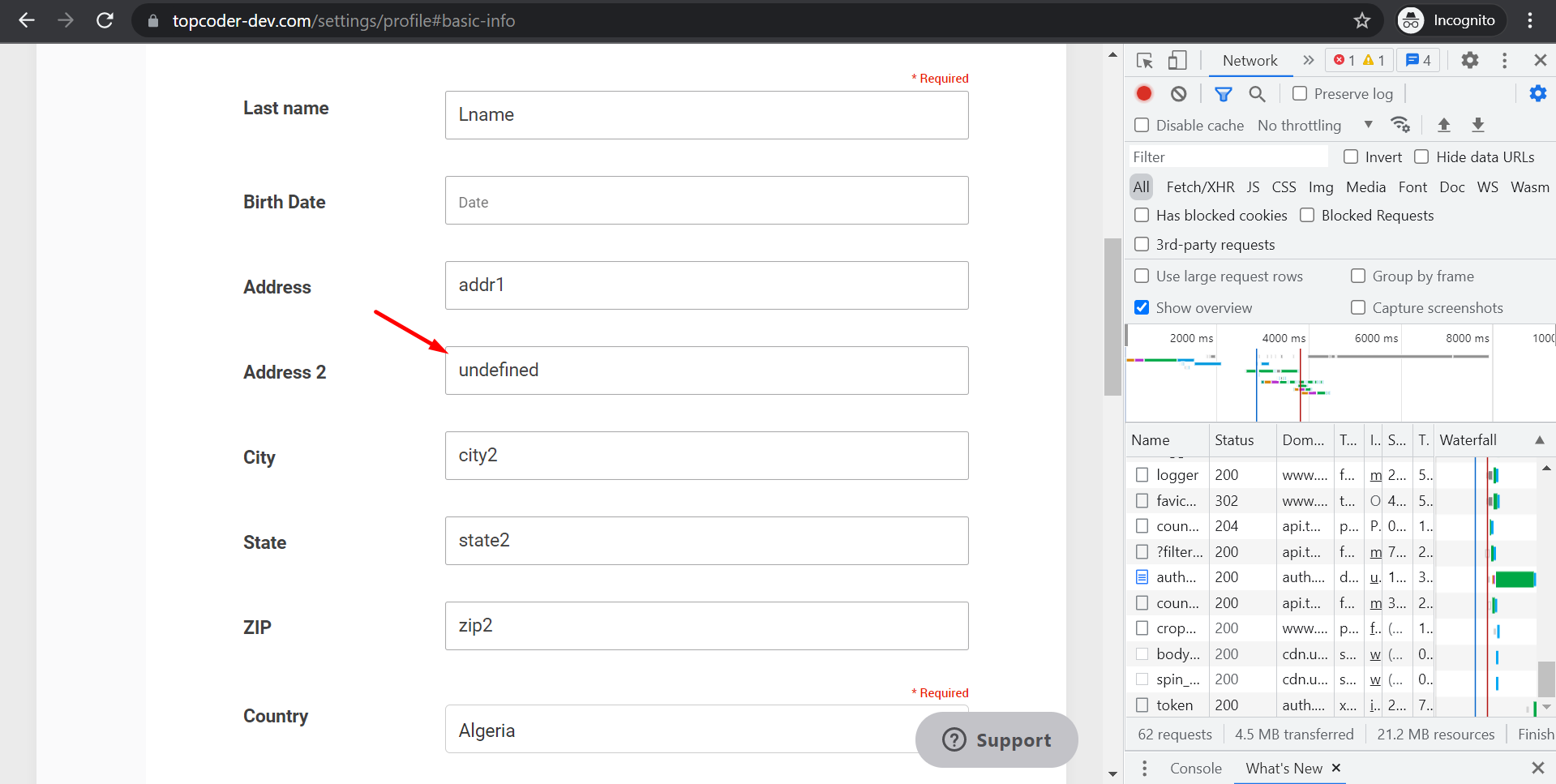Open the DevTools customize menu
The image size is (1556, 784).
pyautogui.click(x=1505, y=60)
